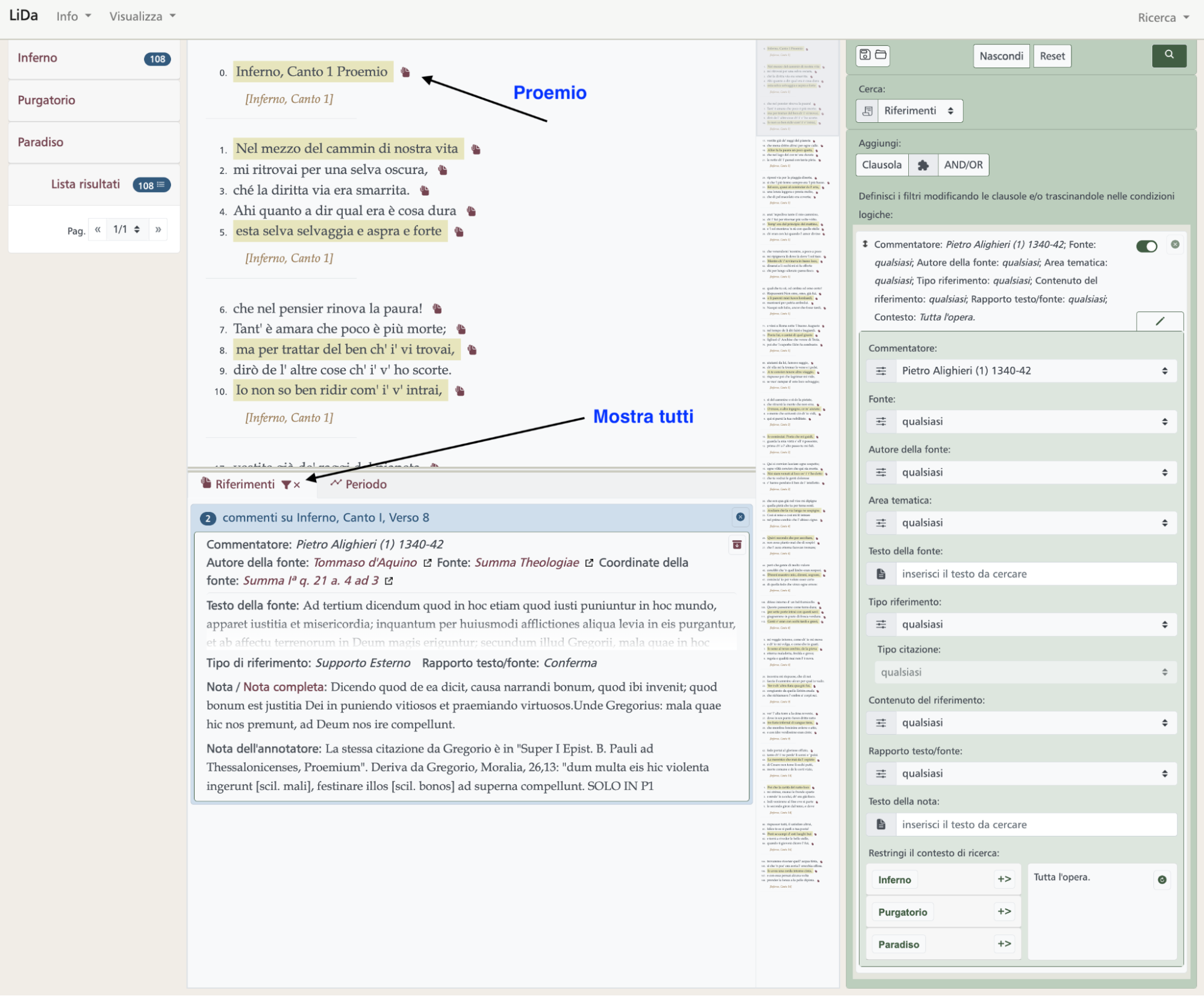Click the Nascondi button
1204x996 pixels.
click(x=1001, y=56)
